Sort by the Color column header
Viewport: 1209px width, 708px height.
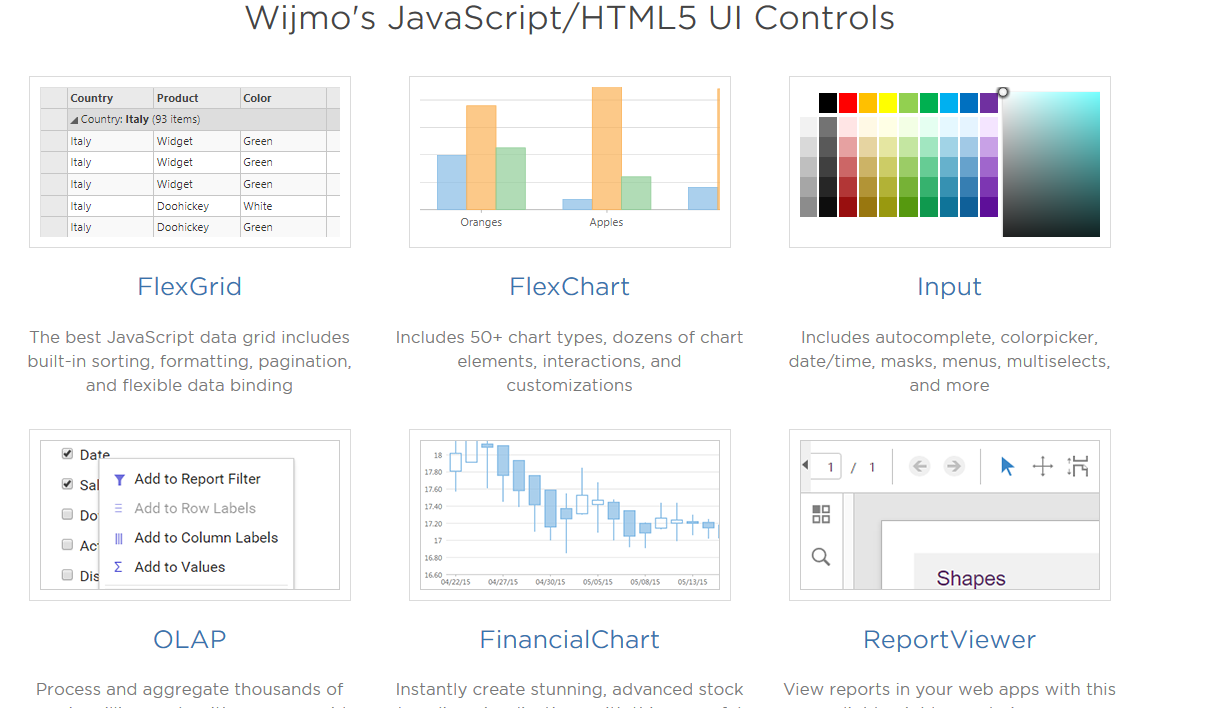pos(283,98)
